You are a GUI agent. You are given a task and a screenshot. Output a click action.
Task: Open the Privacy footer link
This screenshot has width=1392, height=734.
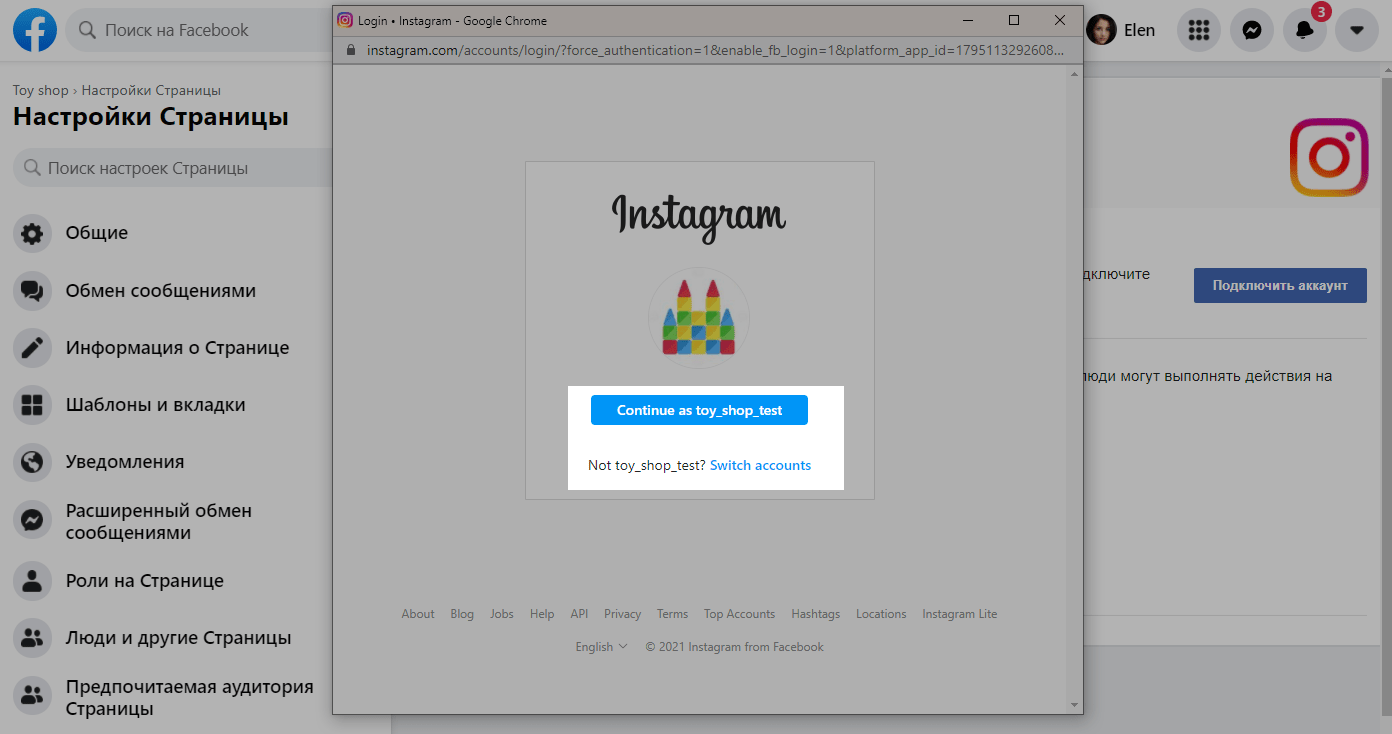(x=622, y=614)
